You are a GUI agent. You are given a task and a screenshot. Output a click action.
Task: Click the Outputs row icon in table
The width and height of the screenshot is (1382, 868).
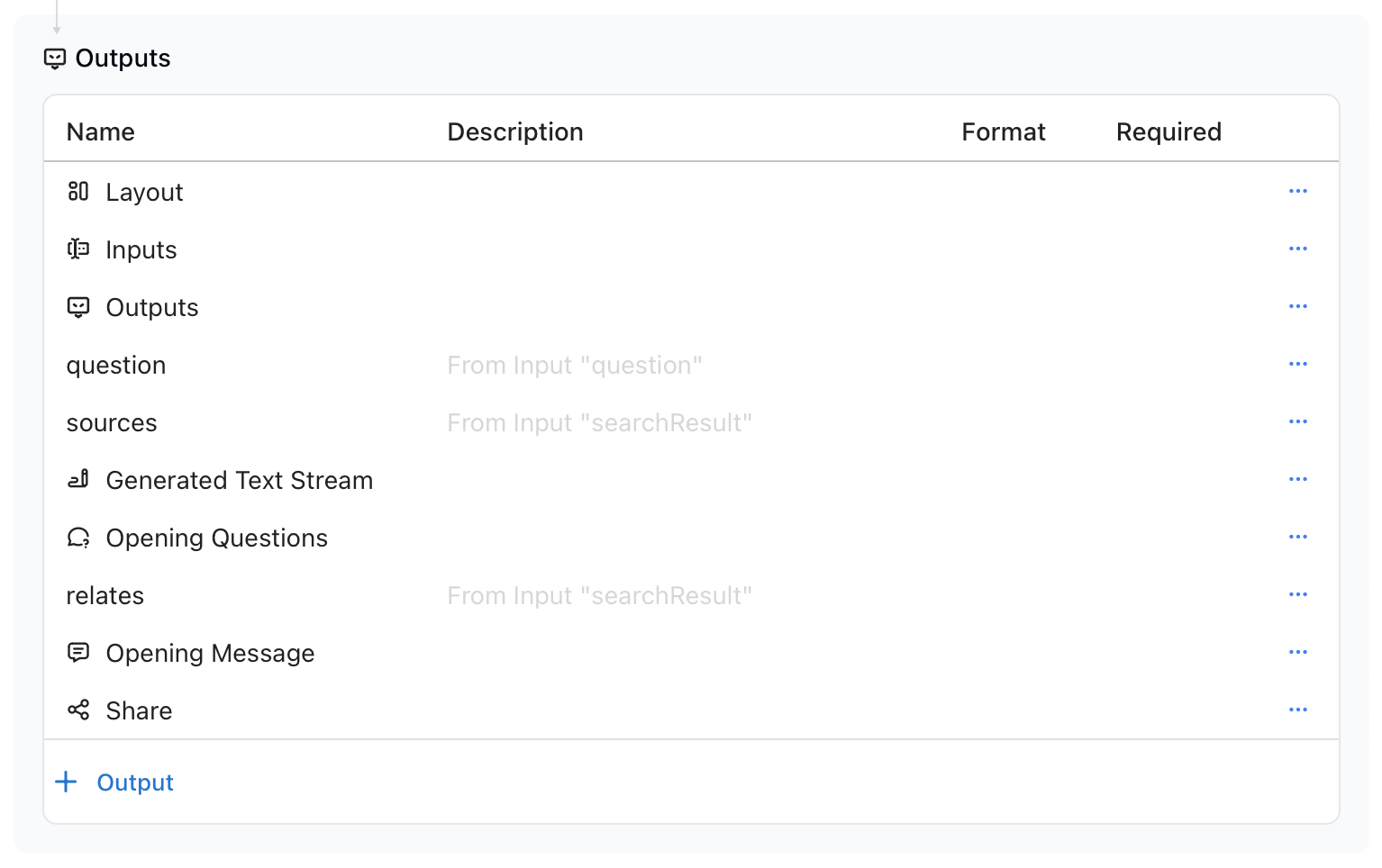pos(78,307)
